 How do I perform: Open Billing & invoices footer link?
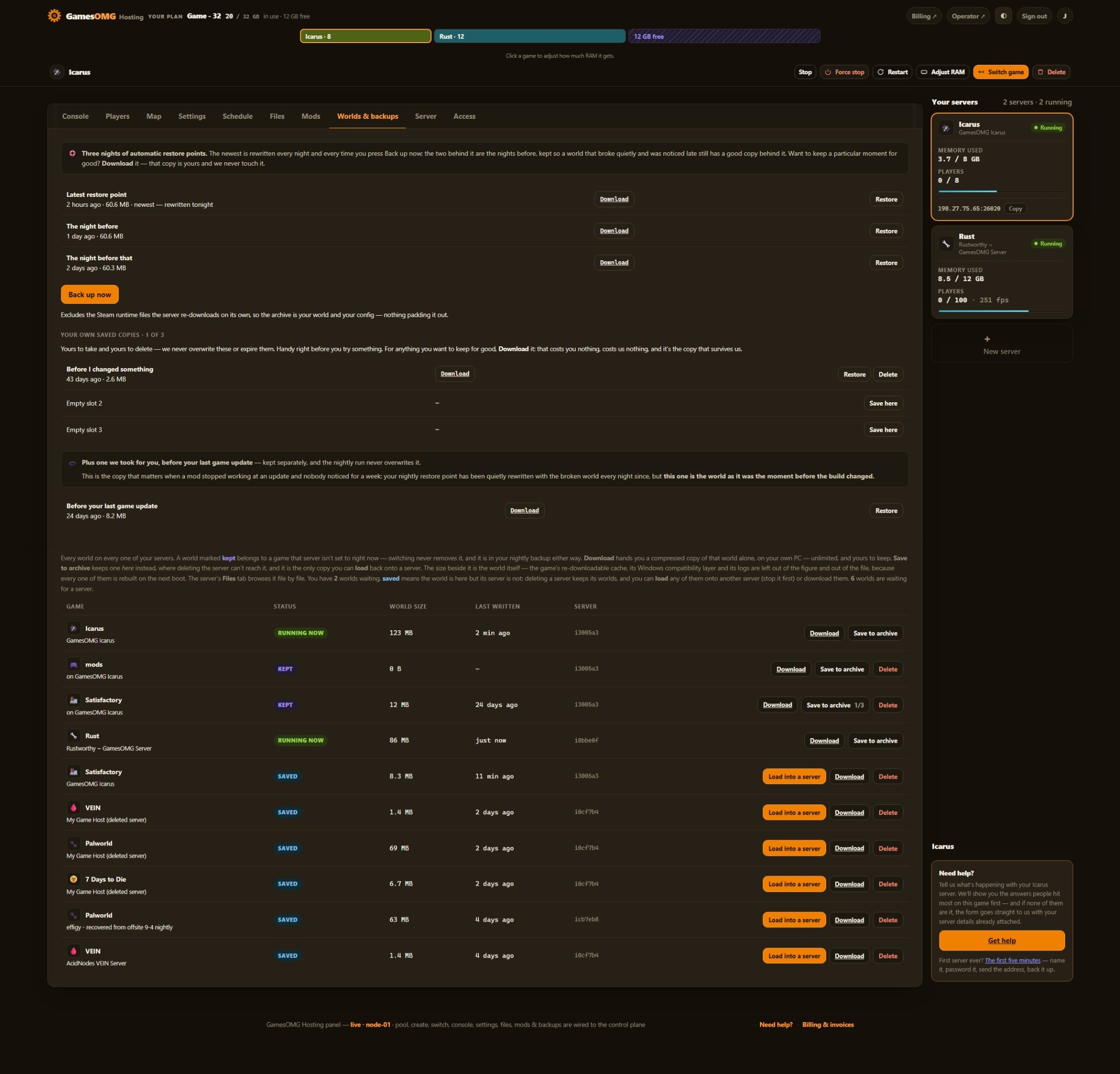pos(828,1024)
